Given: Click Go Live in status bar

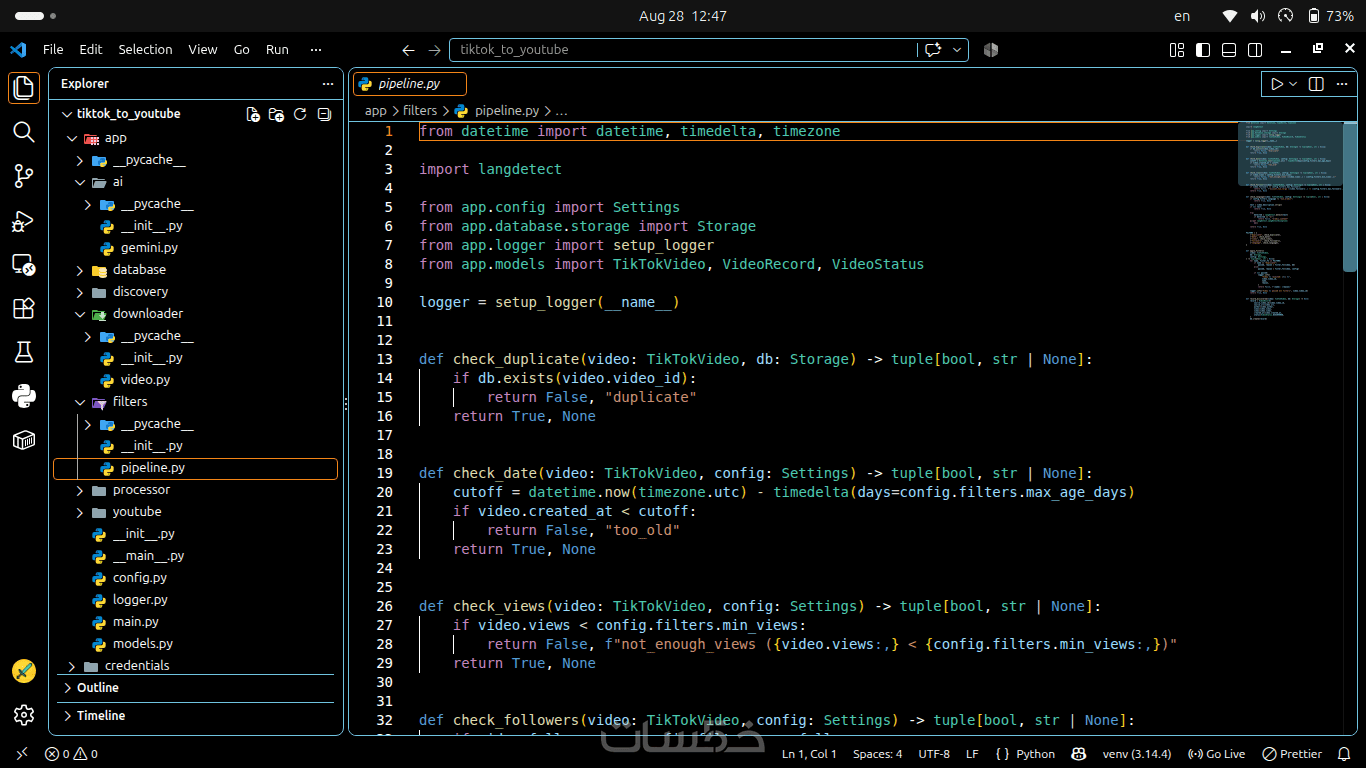Looking at the screenshot, I should click(x=1217, y=754).
